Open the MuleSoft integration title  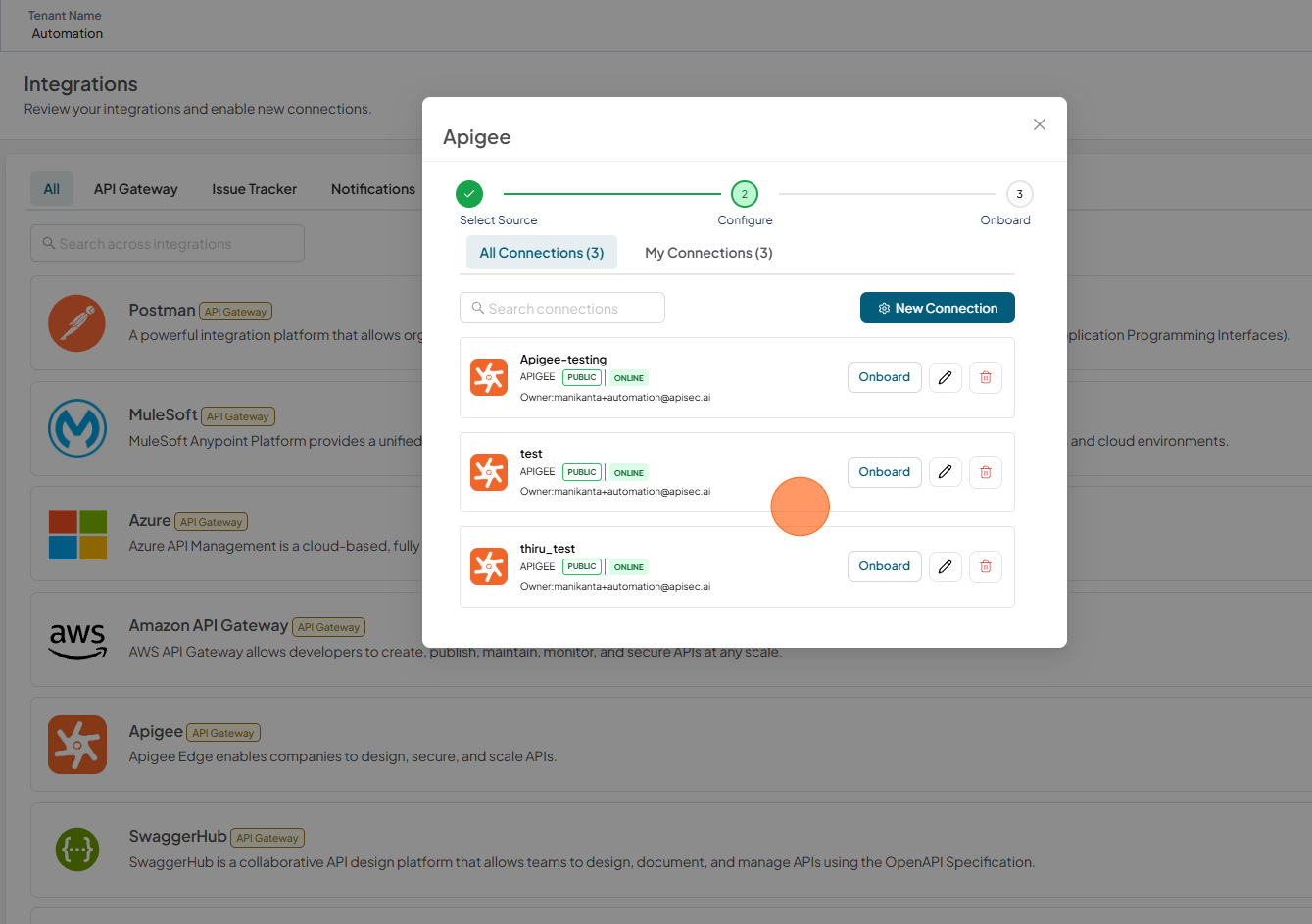tap(164, 414)
